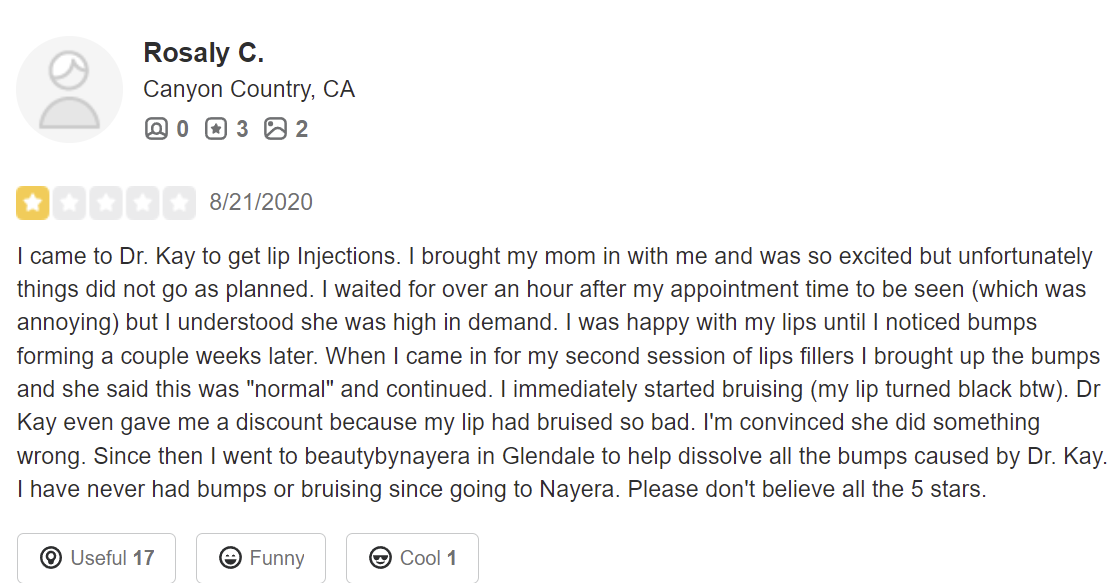Screen dimensions: 1117x583
Task: Click the fourth empty rating star
Action: [x=142, y=203]
